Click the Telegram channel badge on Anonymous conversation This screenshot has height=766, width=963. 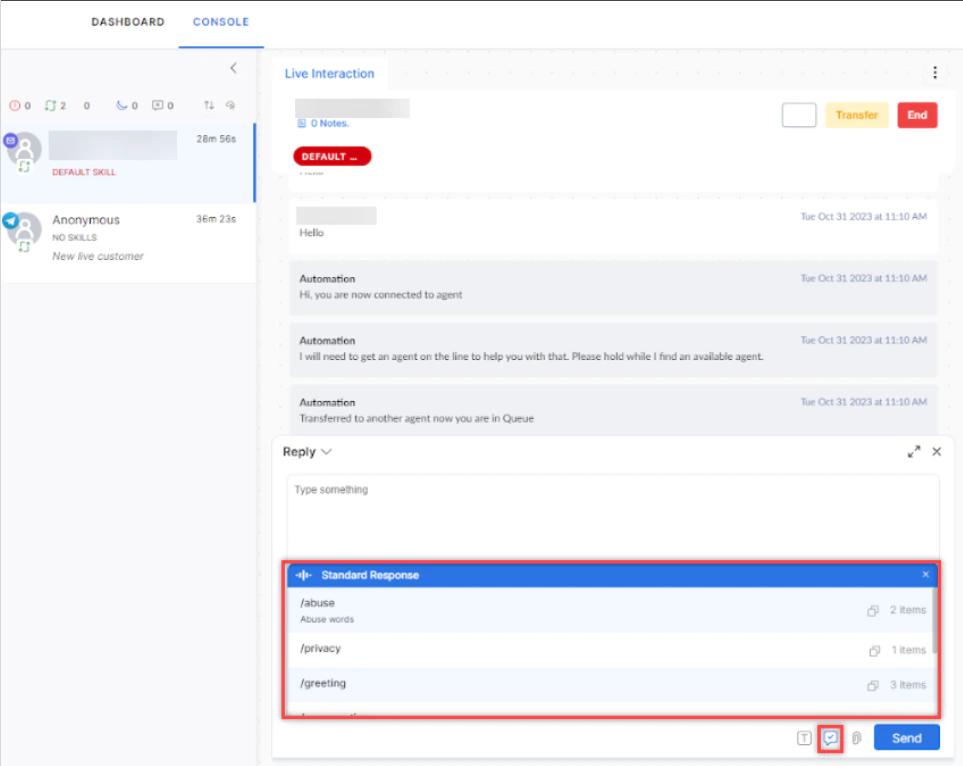[x=10, y=220]
